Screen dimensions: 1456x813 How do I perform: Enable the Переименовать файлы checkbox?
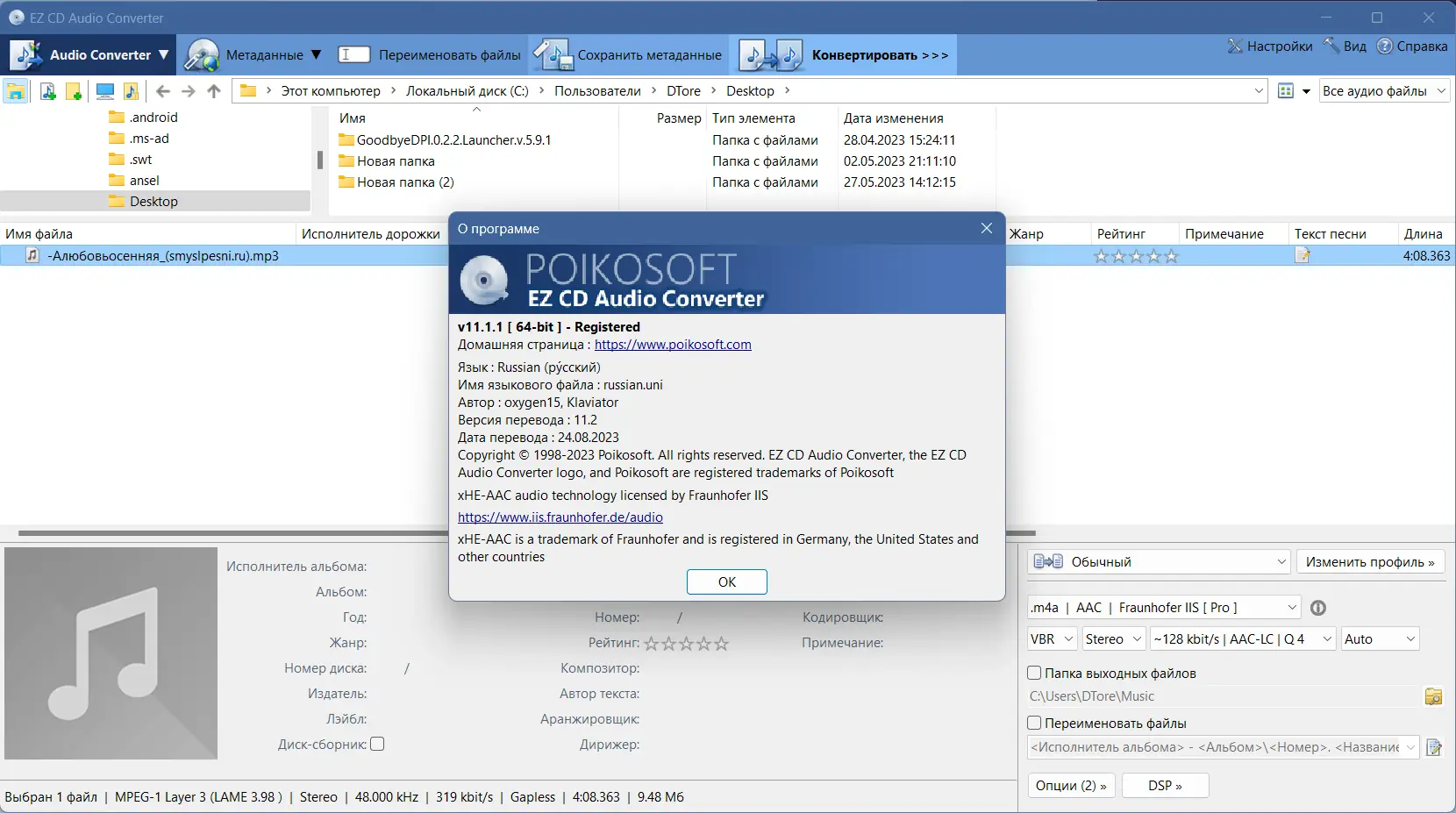1035,723
